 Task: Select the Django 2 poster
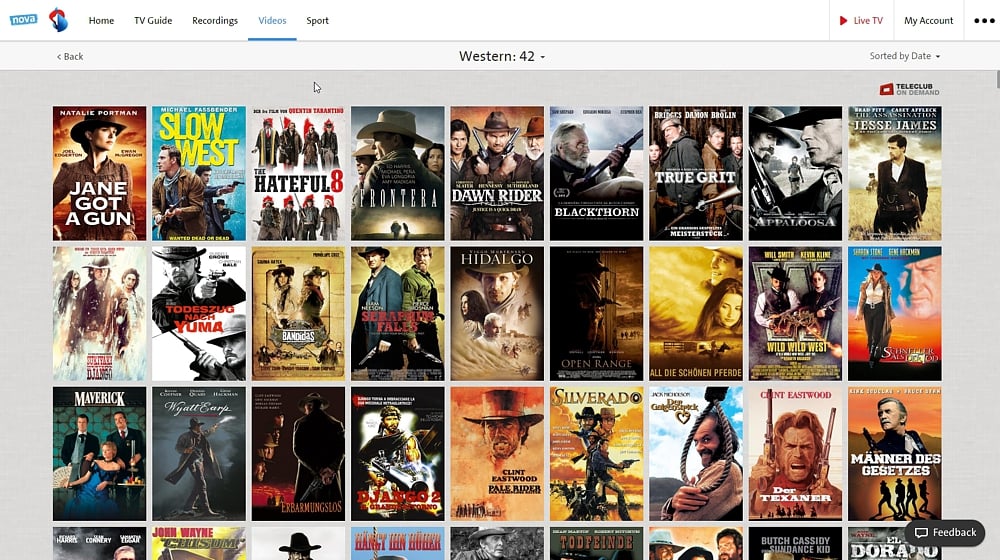click(398, 454)
